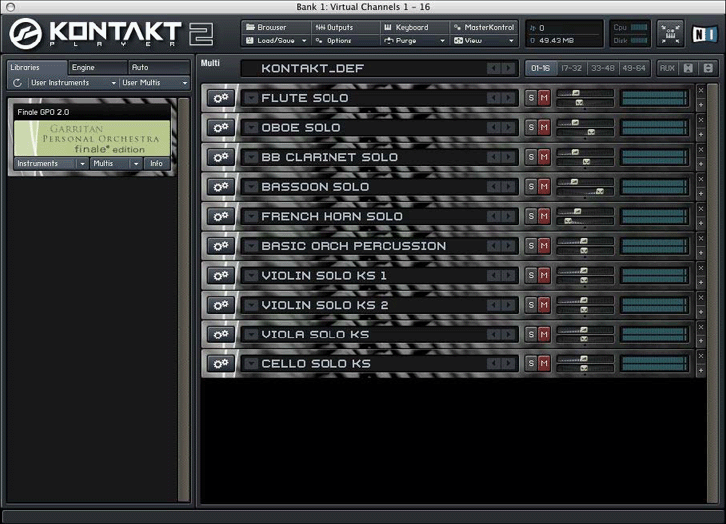Open French Horn Solo edit gears

pyautogui.click(x=220, y=217)
